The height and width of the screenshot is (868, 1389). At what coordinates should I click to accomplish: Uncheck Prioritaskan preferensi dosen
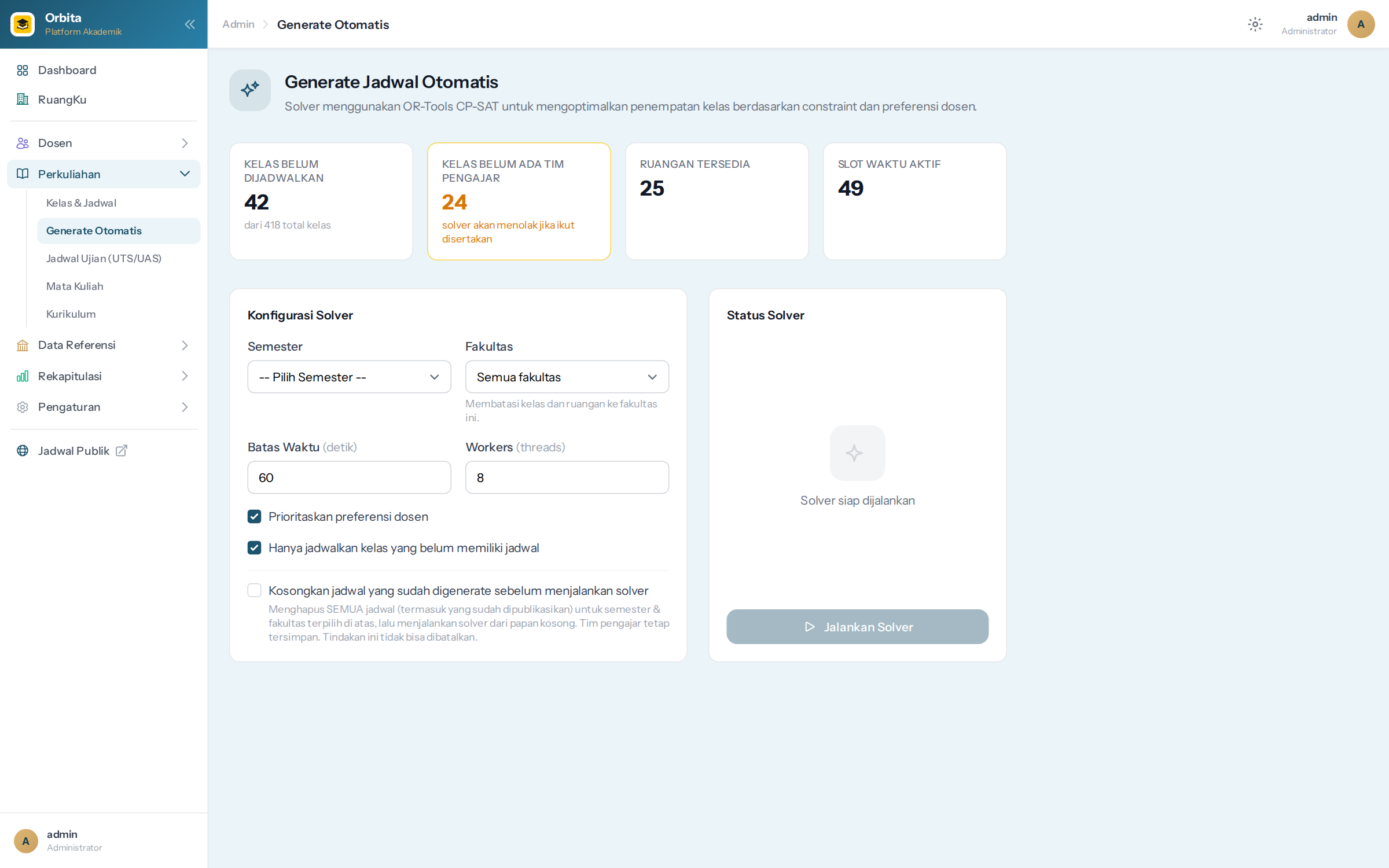click(255, 517)
